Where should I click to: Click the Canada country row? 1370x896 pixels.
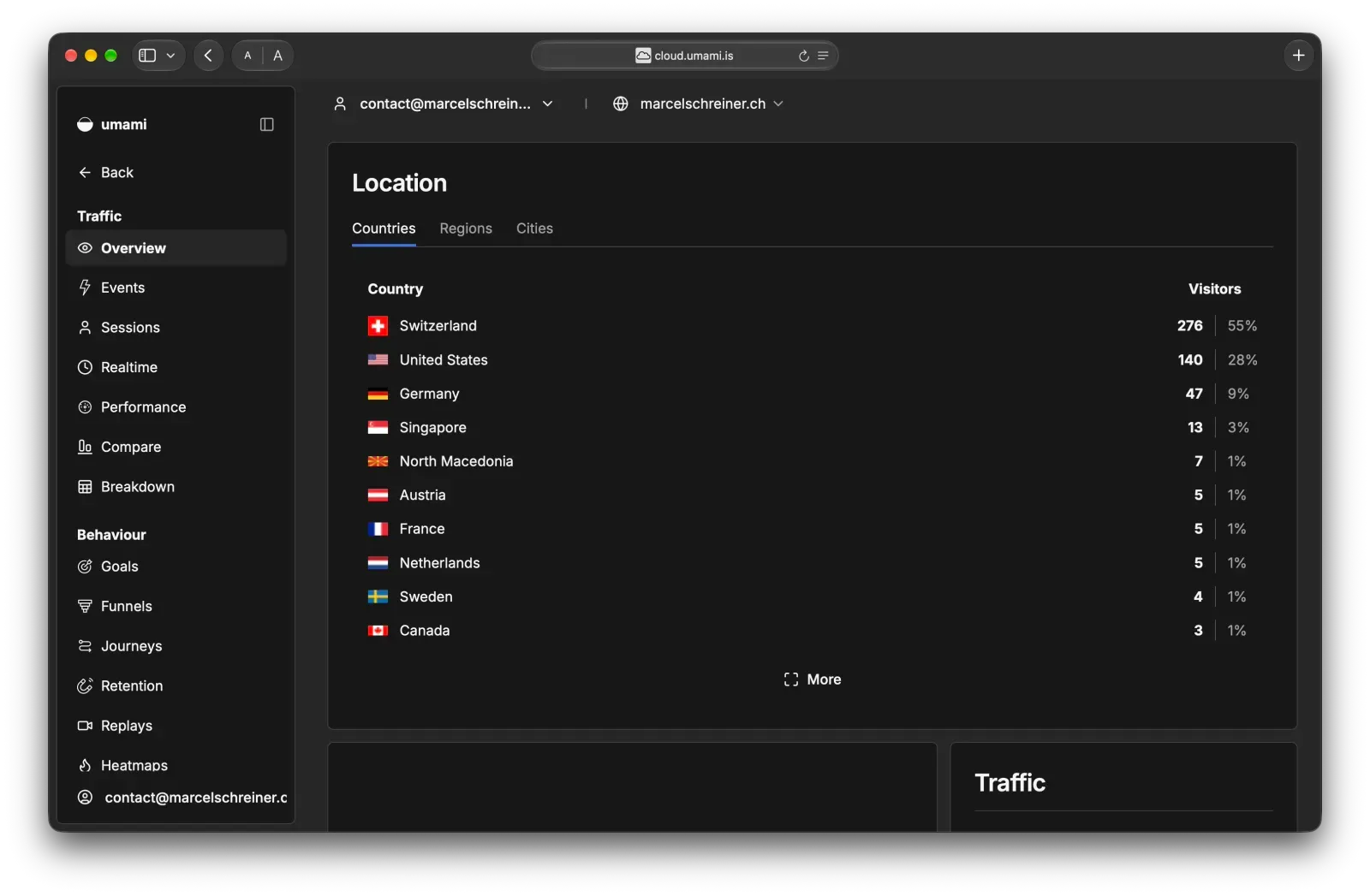[x=813, y=631]
